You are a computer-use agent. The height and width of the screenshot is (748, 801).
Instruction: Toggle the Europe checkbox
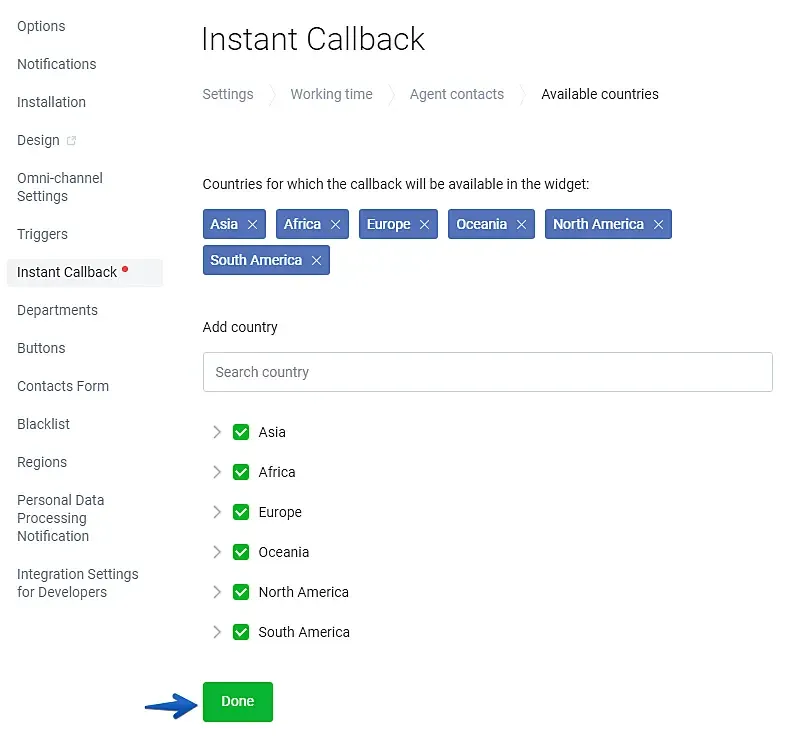click(241, 512)
